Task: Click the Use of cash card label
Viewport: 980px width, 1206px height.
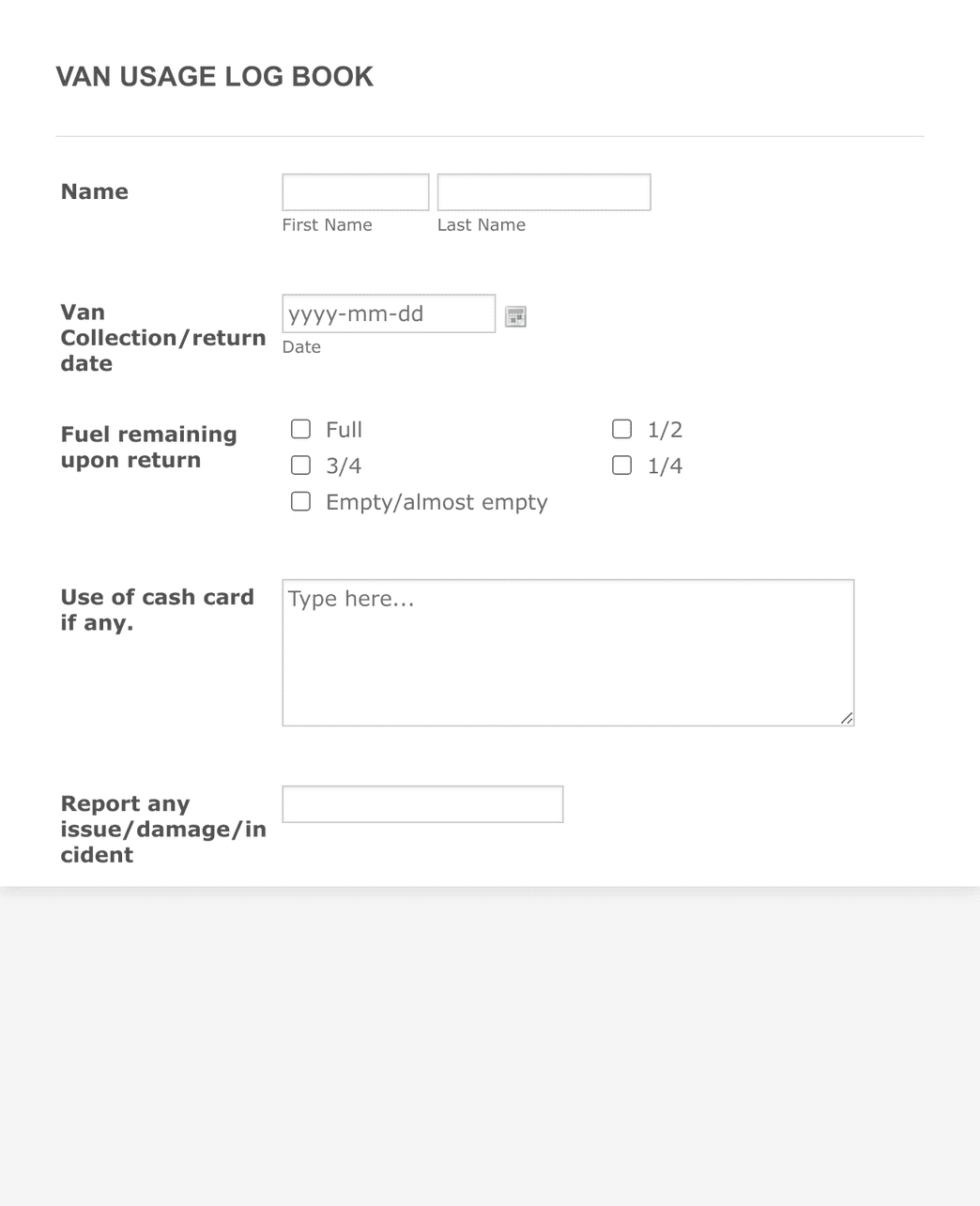Action: [157, 609]
